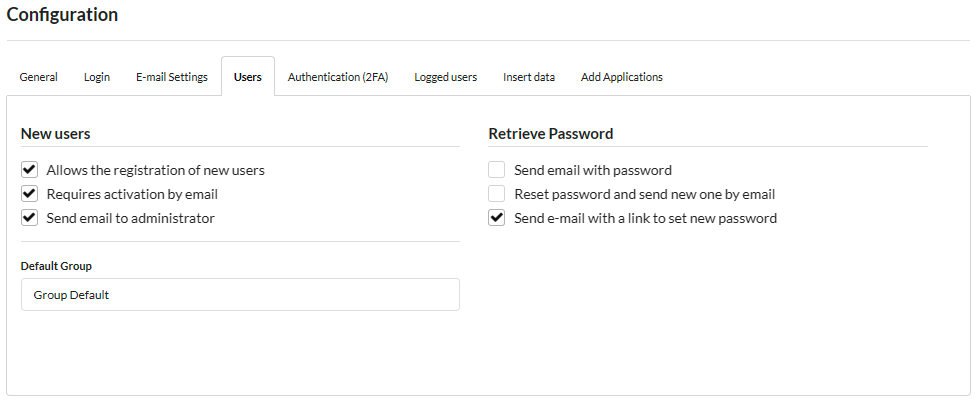
Task: Disable the Requires activation by email checkbox
Action: [x=29, y=194]
